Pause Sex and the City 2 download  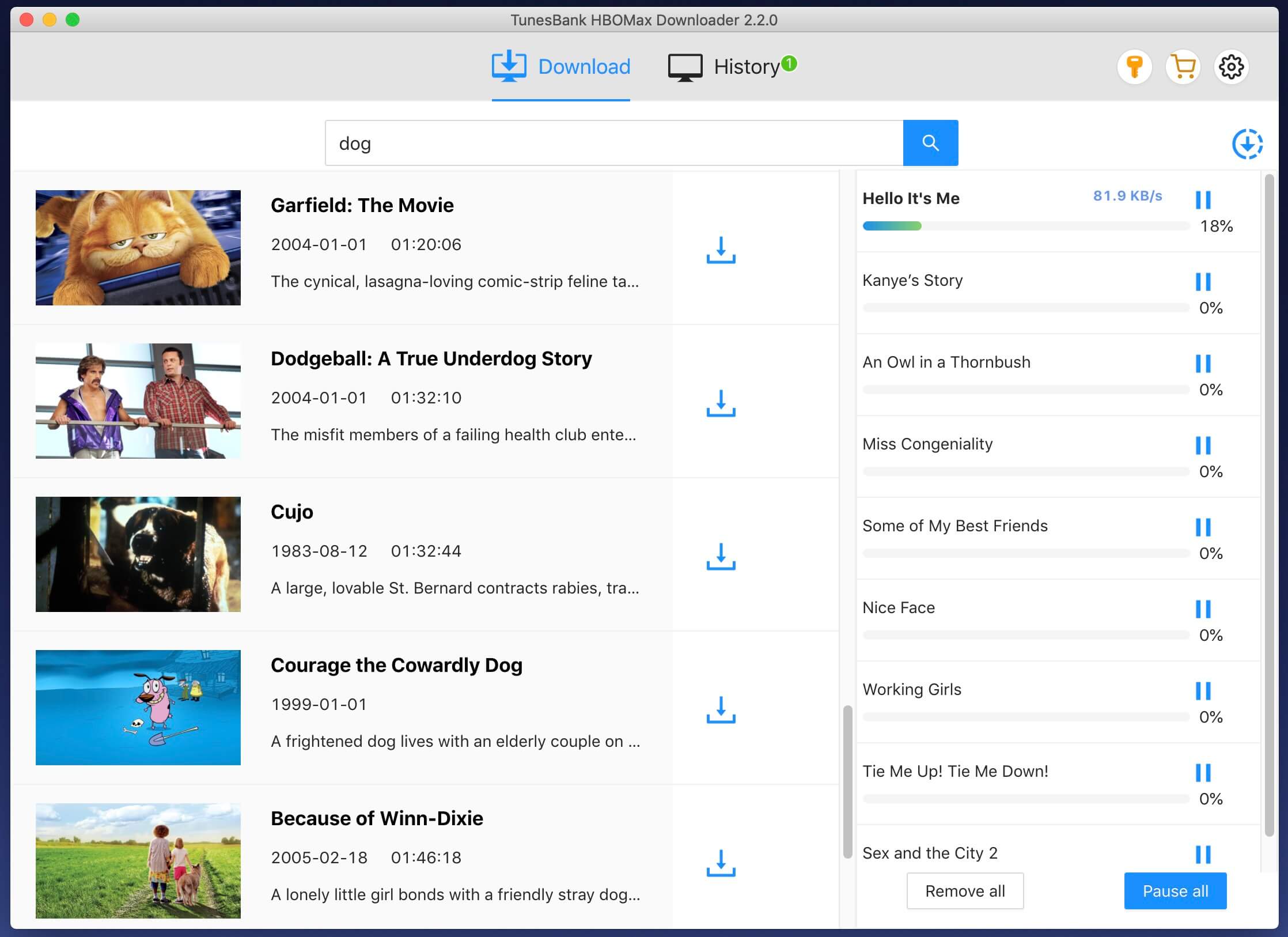click(1203, 855)
